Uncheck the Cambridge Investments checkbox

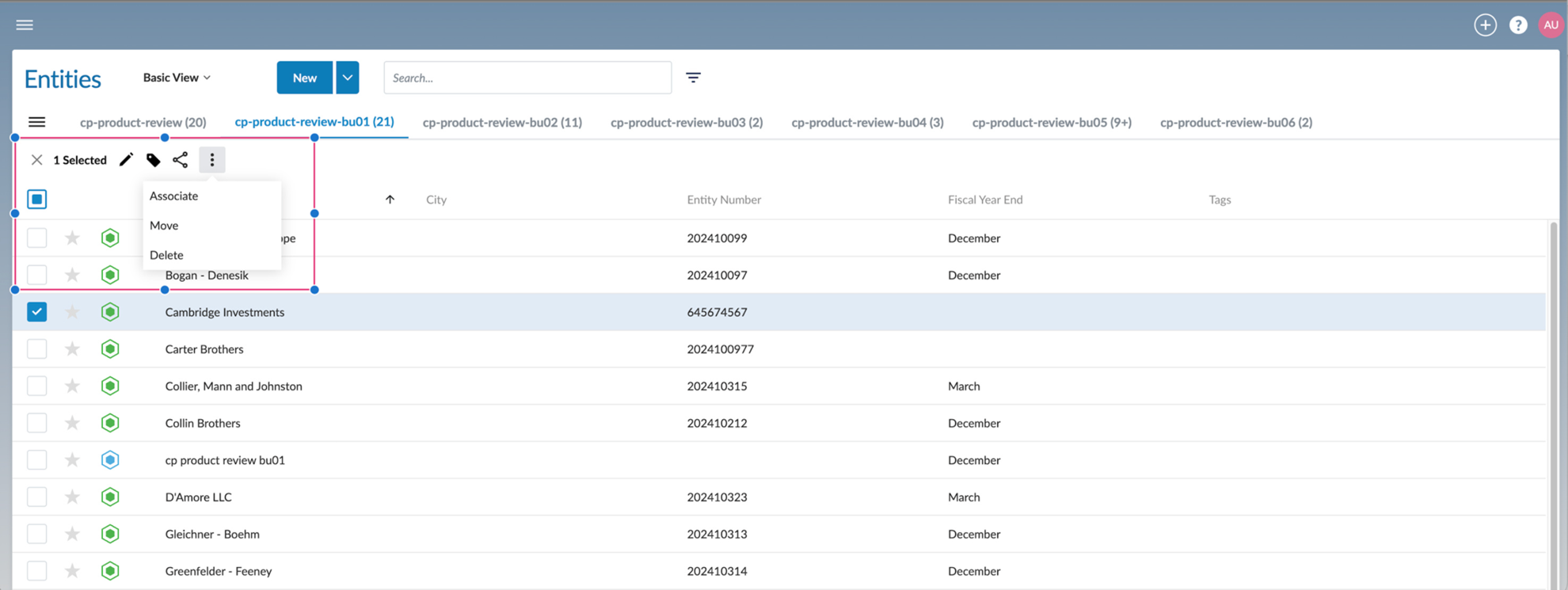37,312
